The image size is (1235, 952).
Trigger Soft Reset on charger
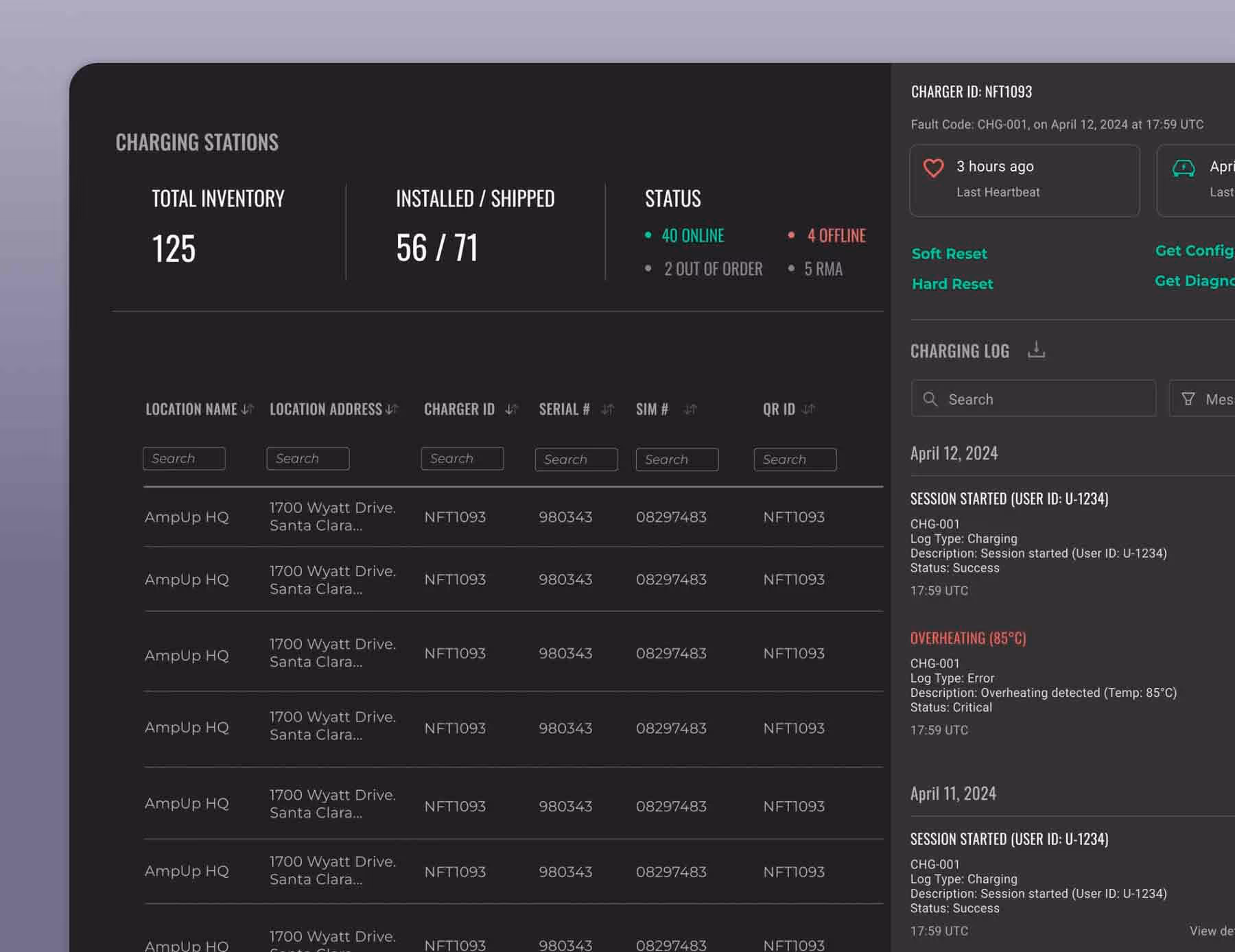(949, 254)
